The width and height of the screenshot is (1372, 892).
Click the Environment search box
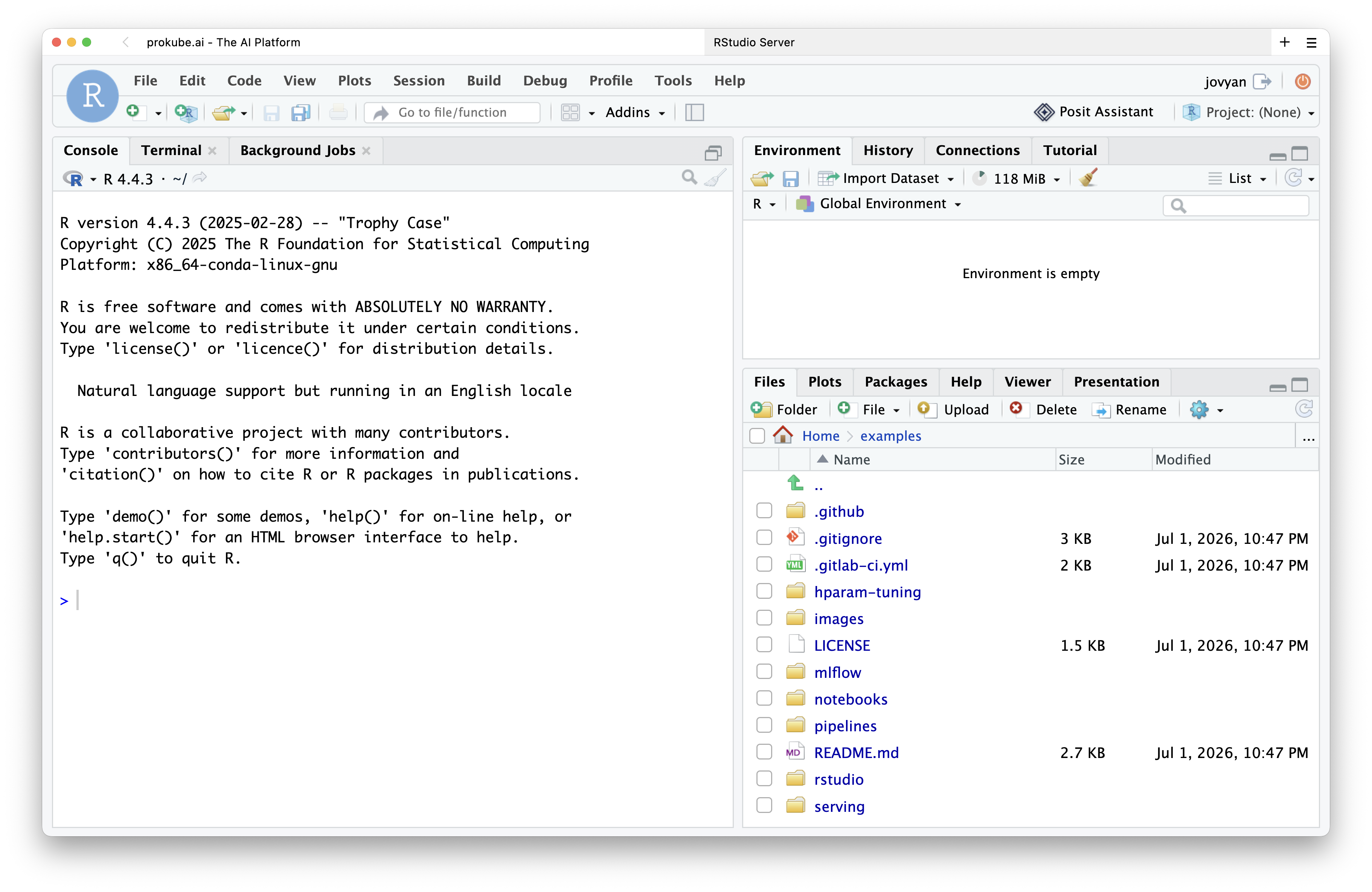point(1236,205)
